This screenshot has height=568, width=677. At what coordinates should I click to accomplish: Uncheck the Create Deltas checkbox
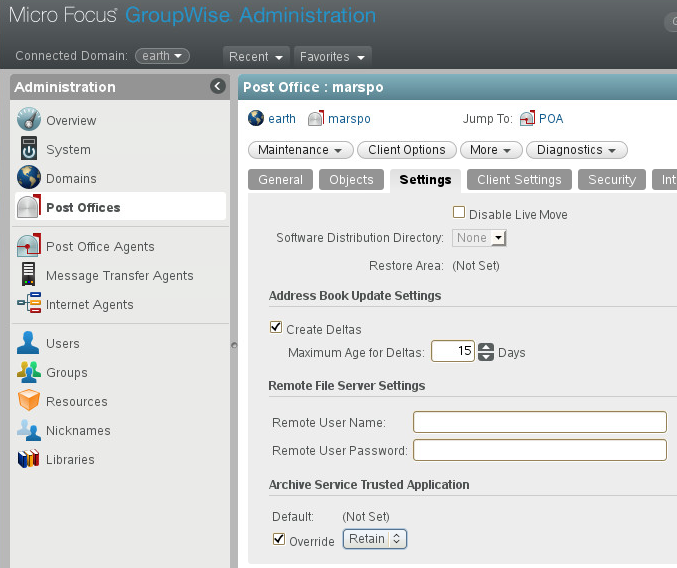click(x=276, y=327)
